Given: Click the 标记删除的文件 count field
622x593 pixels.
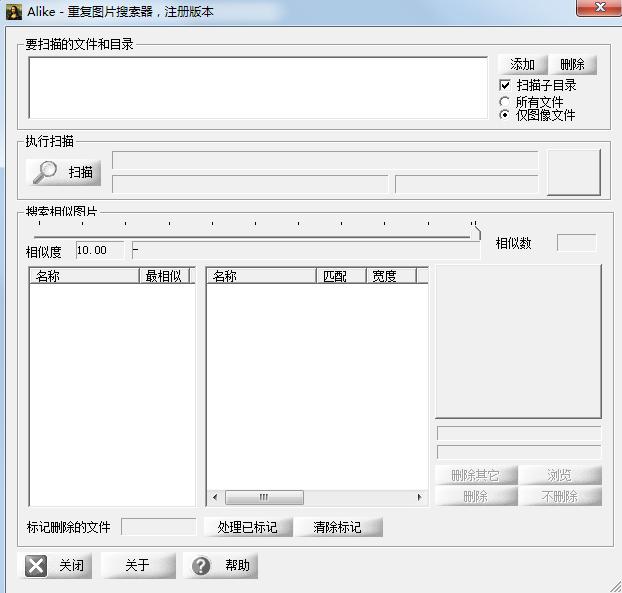Looking at the screenshot, I should click(159, 527).
